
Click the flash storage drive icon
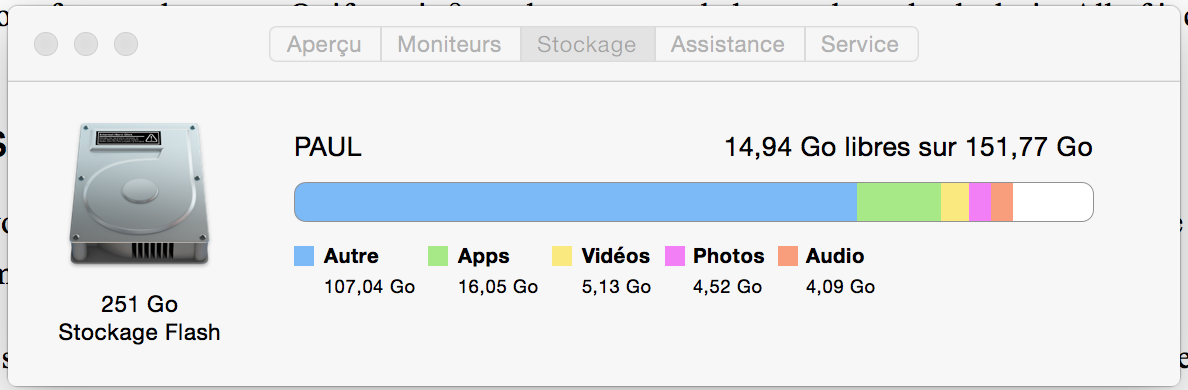pyautogui.click(x=140, y=195)
